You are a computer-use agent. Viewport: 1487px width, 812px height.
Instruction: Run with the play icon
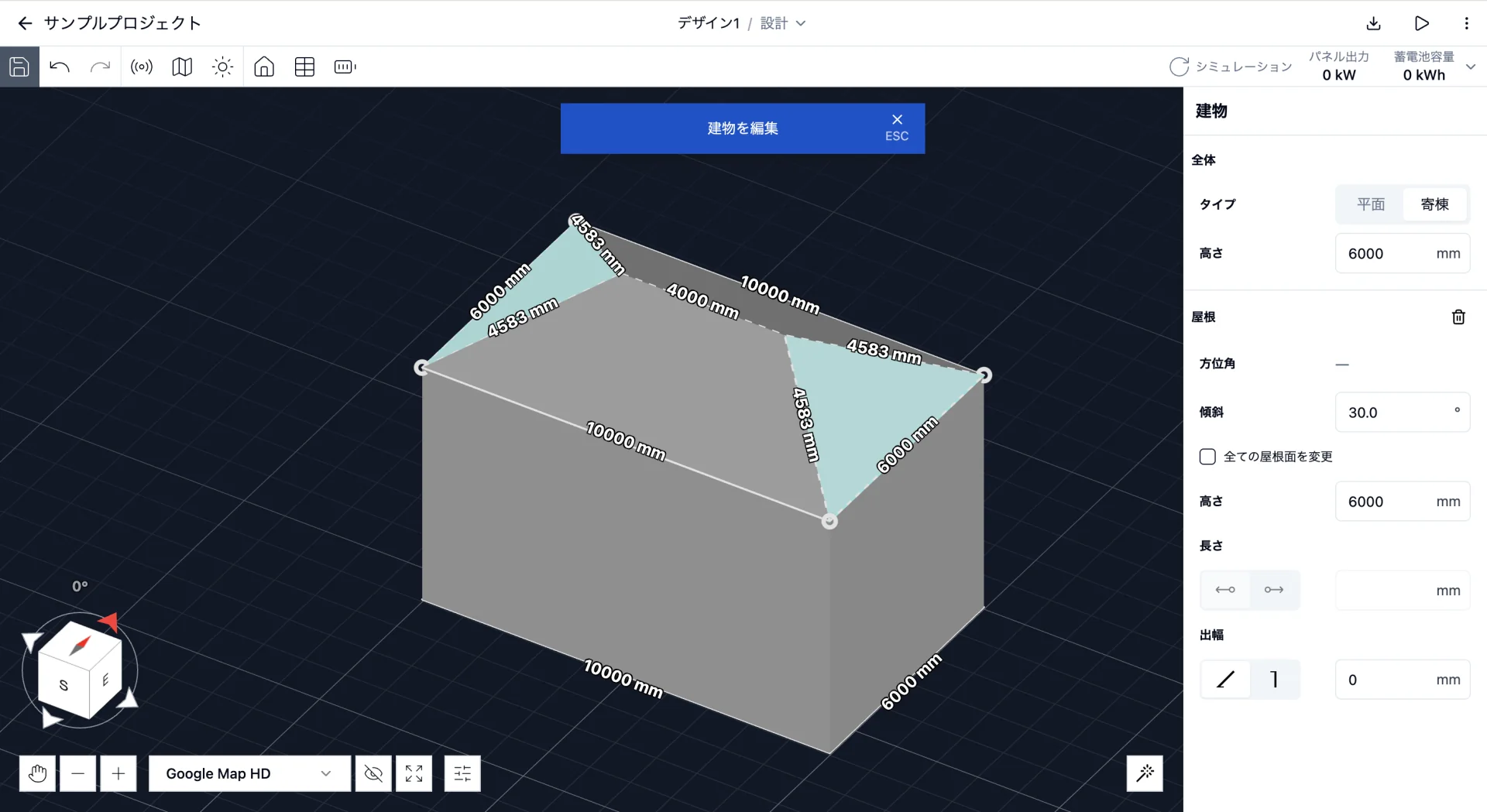click(x=1421, y=23)
